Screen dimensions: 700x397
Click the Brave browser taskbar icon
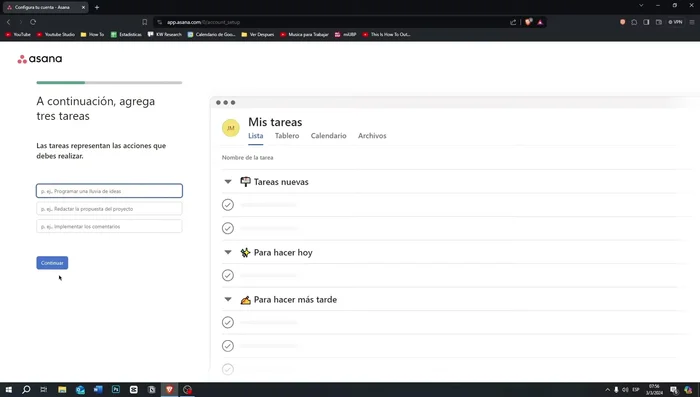point(169,389)
